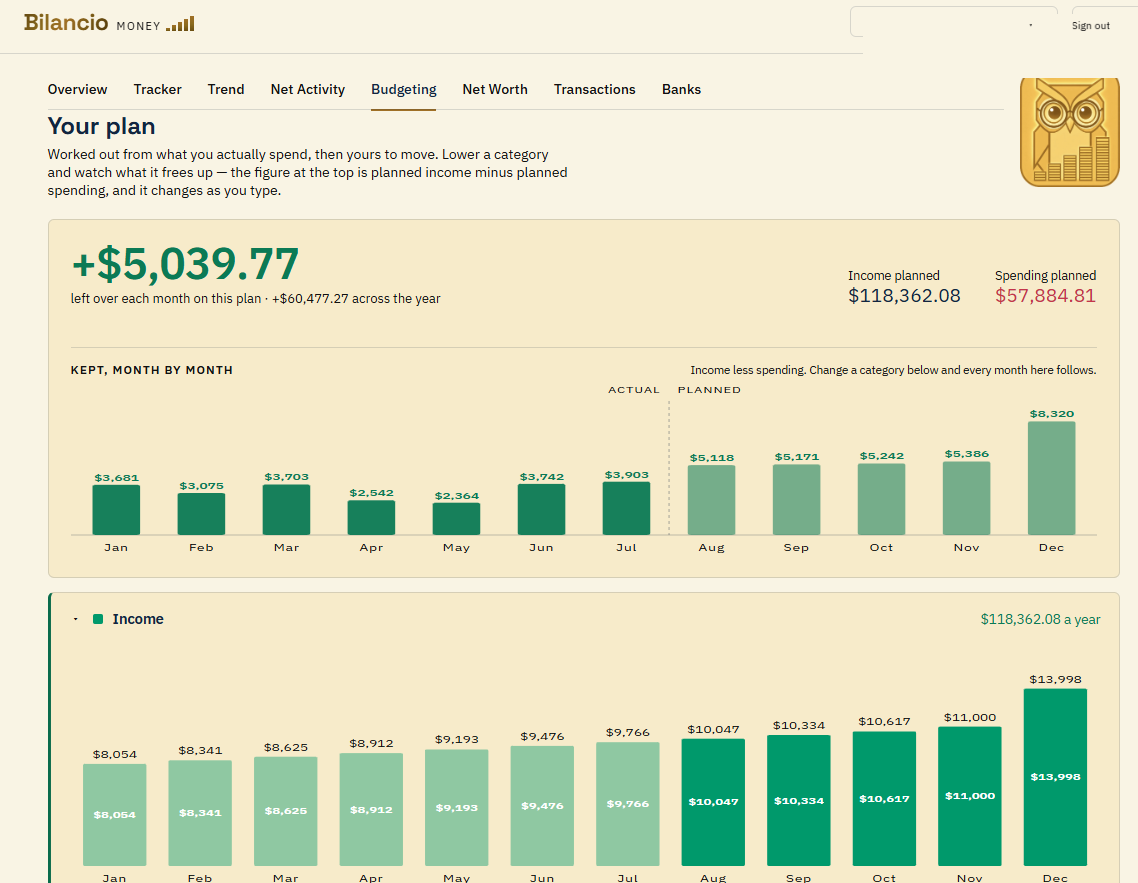Select the April income bar $8,912
This screenshot has width=1138, height=883.
371,809
